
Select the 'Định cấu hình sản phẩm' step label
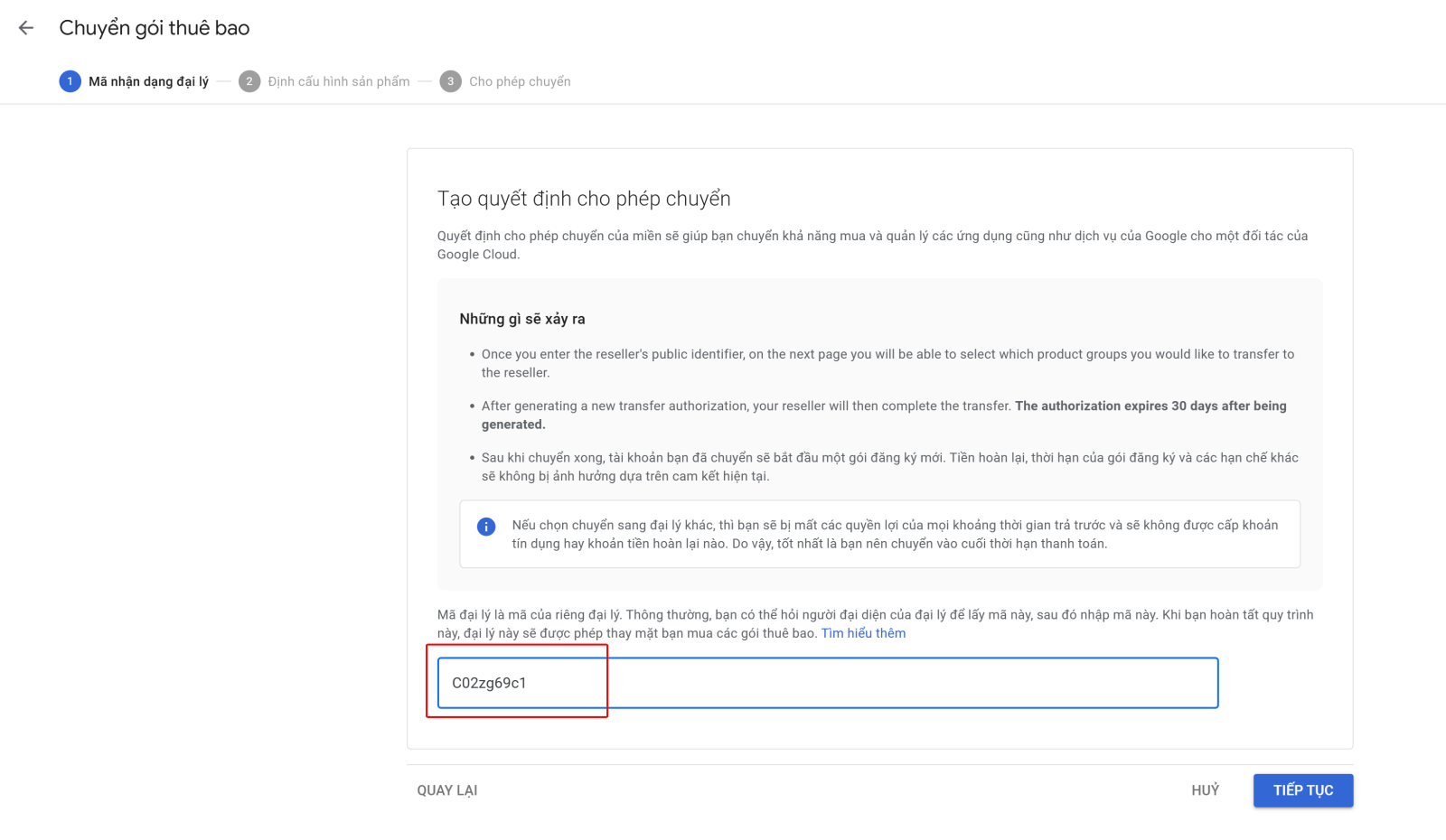point(338,81)
